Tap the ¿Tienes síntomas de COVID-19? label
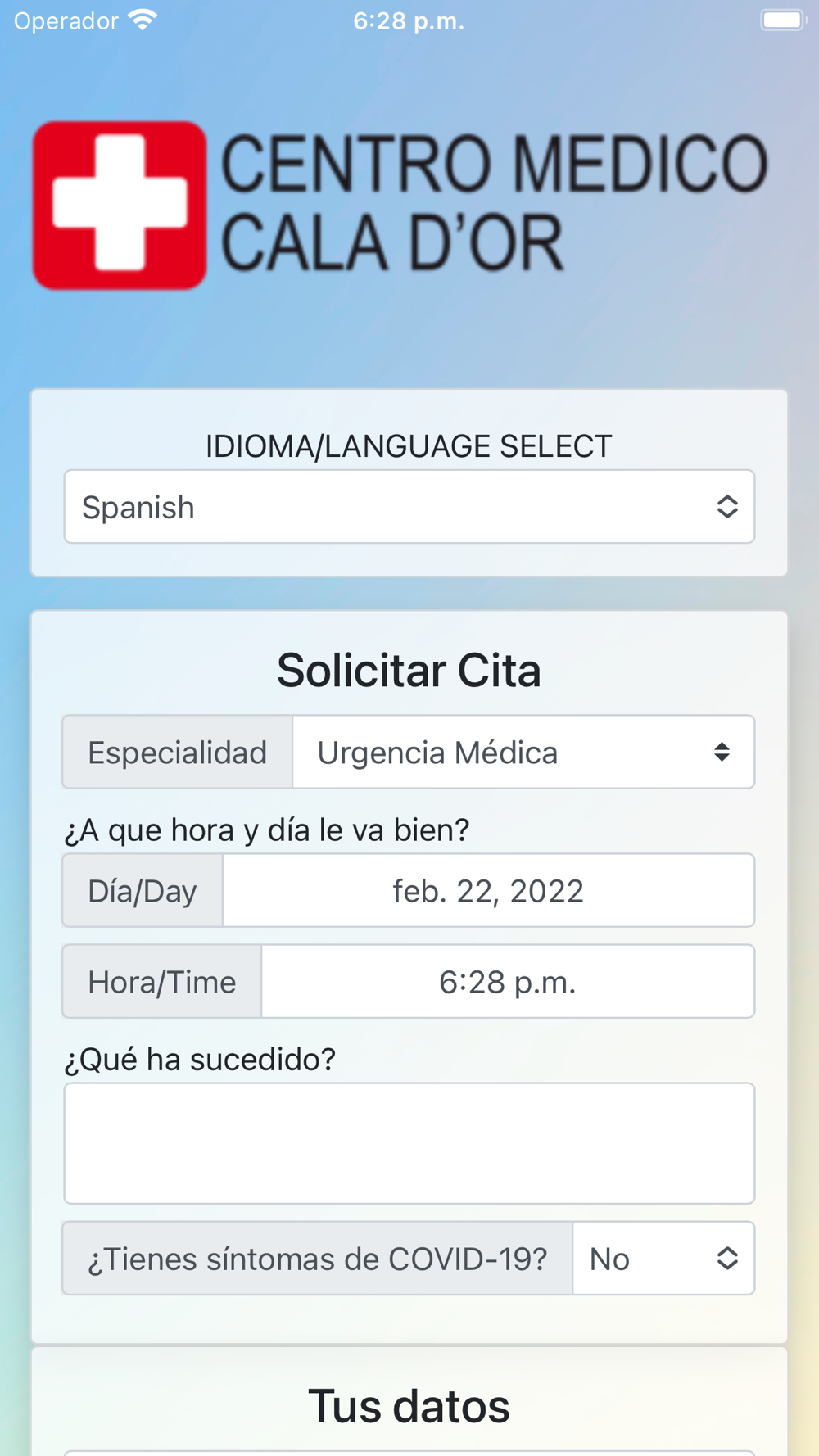Viewport: 819px width, 1456px height. [x=318, y=1258]
